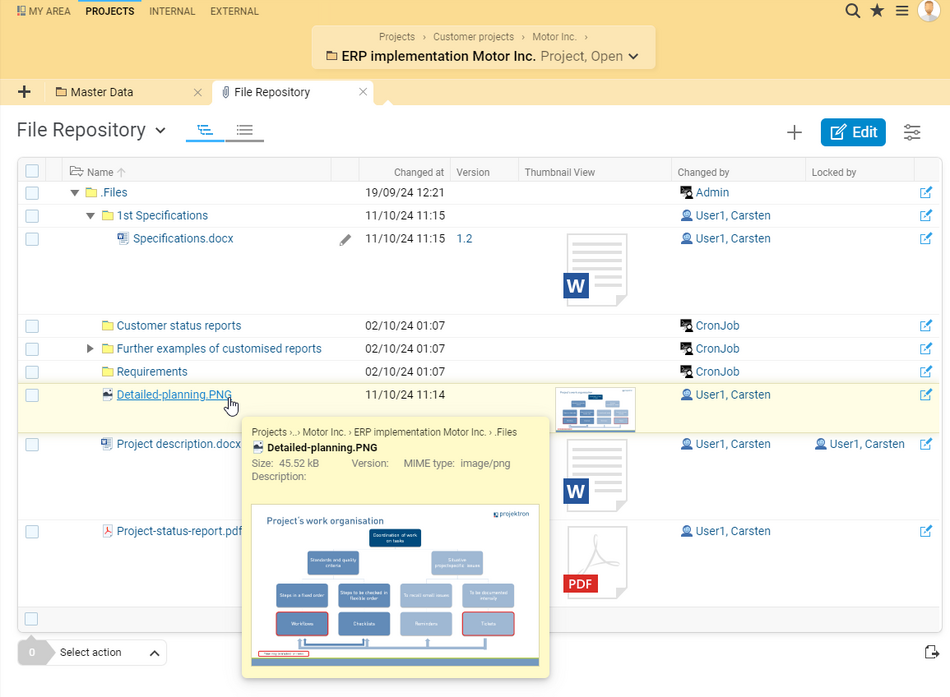The image size is (950, 697).
Task: Go to PROJECTS menu
Action: [110, 11]
